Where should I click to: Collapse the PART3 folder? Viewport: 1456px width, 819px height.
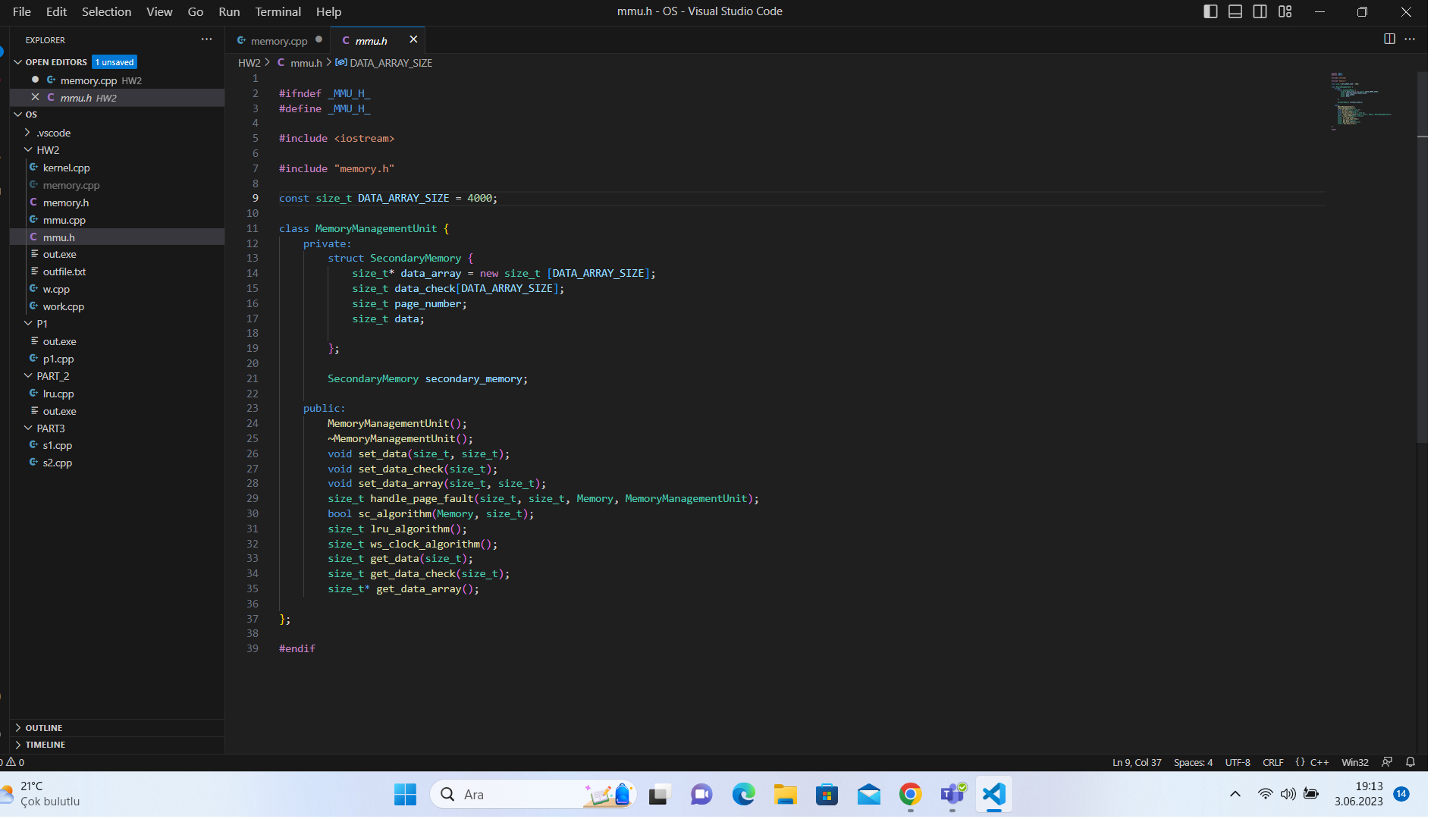50,428
